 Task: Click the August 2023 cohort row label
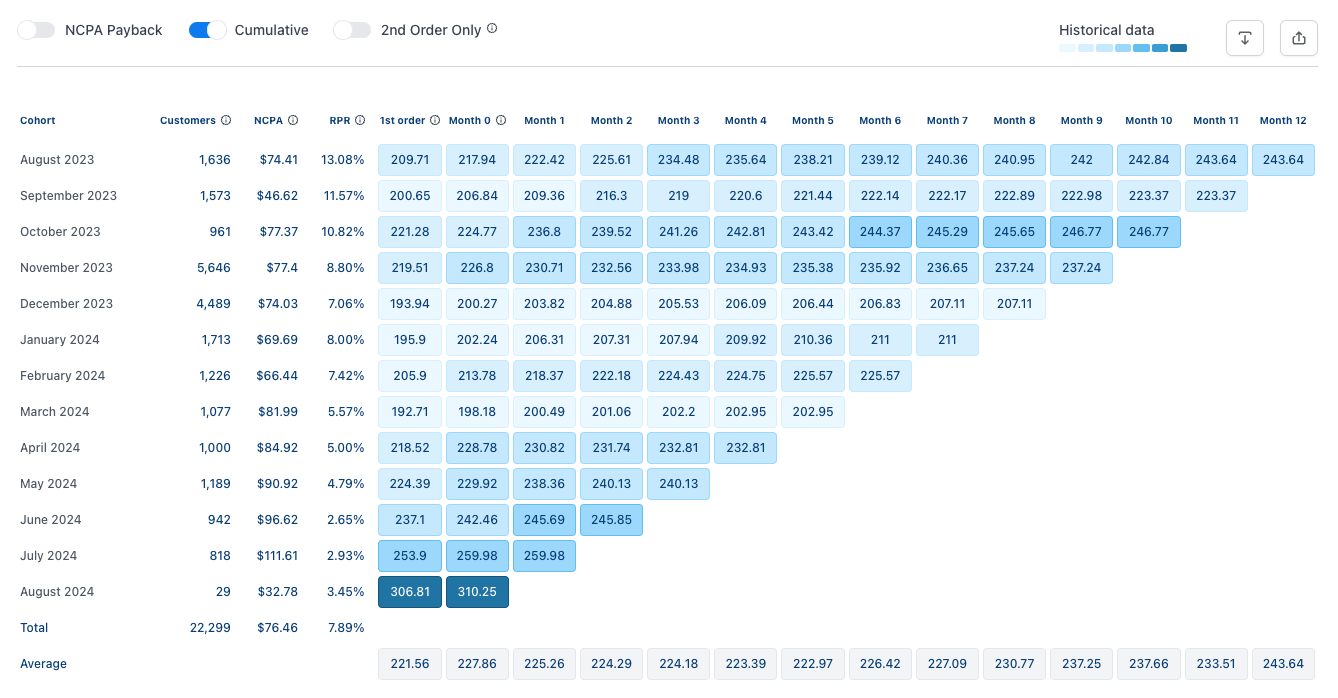click(57, 160)
